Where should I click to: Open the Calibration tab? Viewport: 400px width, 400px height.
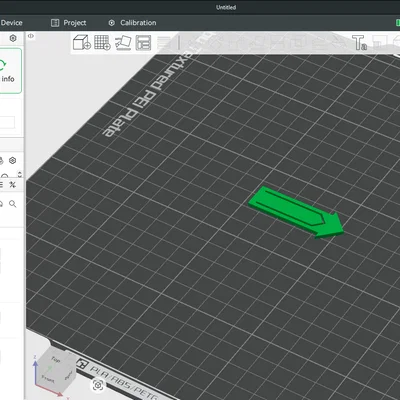coord(132,23)
